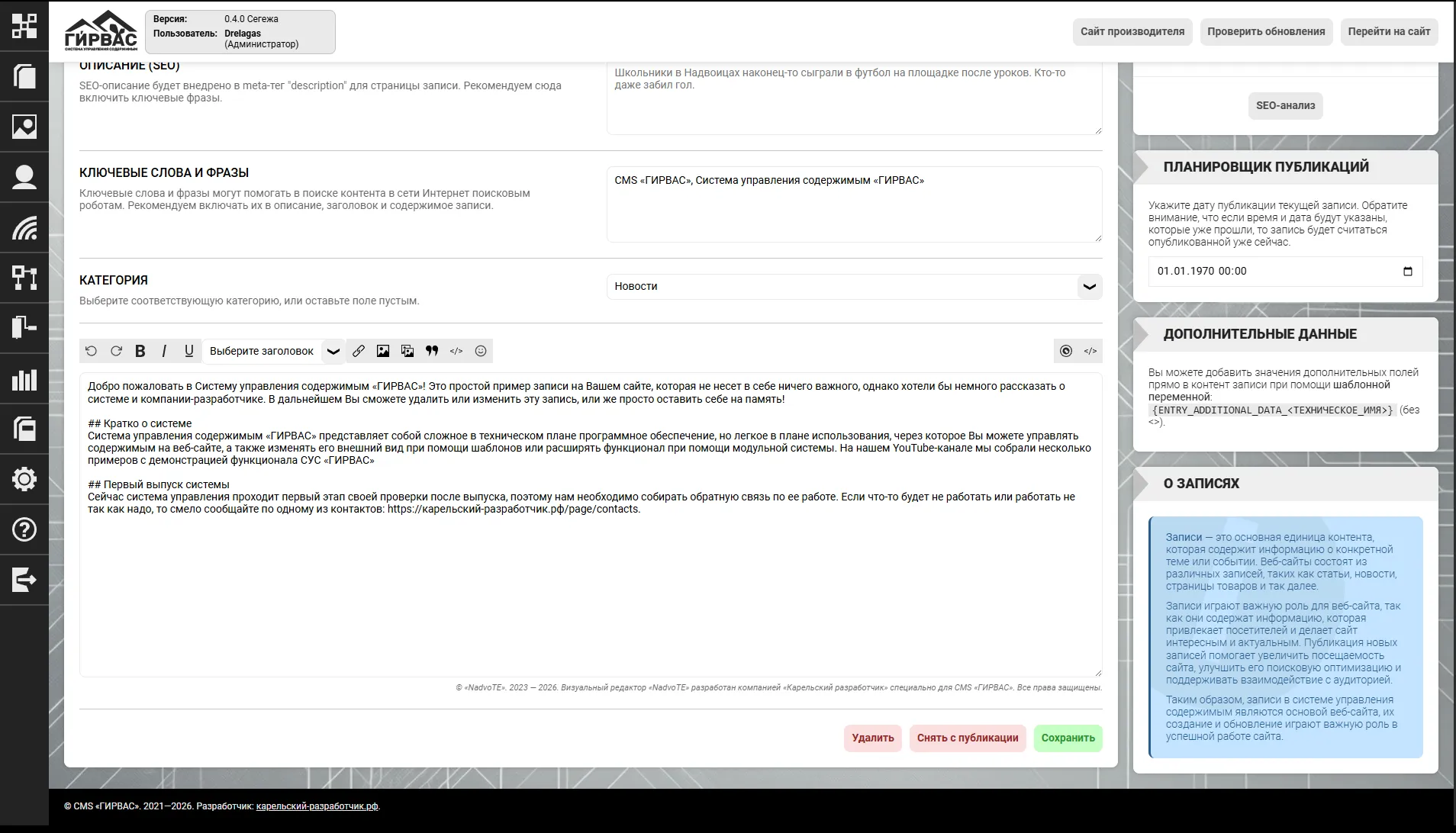The image size is (1456, 833).
Task: Click into the SEO description text area
Action: click(855, 99)
